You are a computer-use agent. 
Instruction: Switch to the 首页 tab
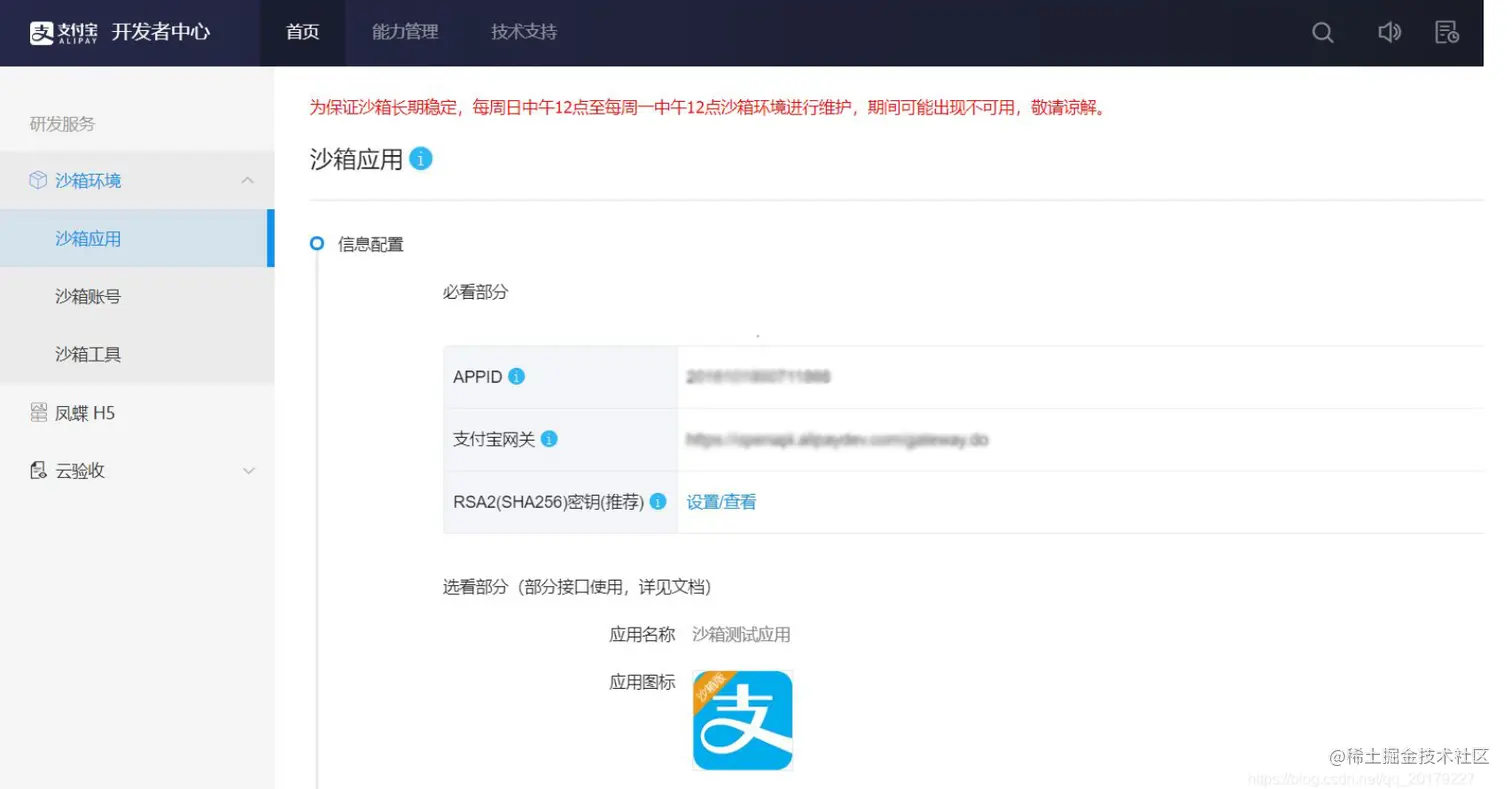[302, 32]
